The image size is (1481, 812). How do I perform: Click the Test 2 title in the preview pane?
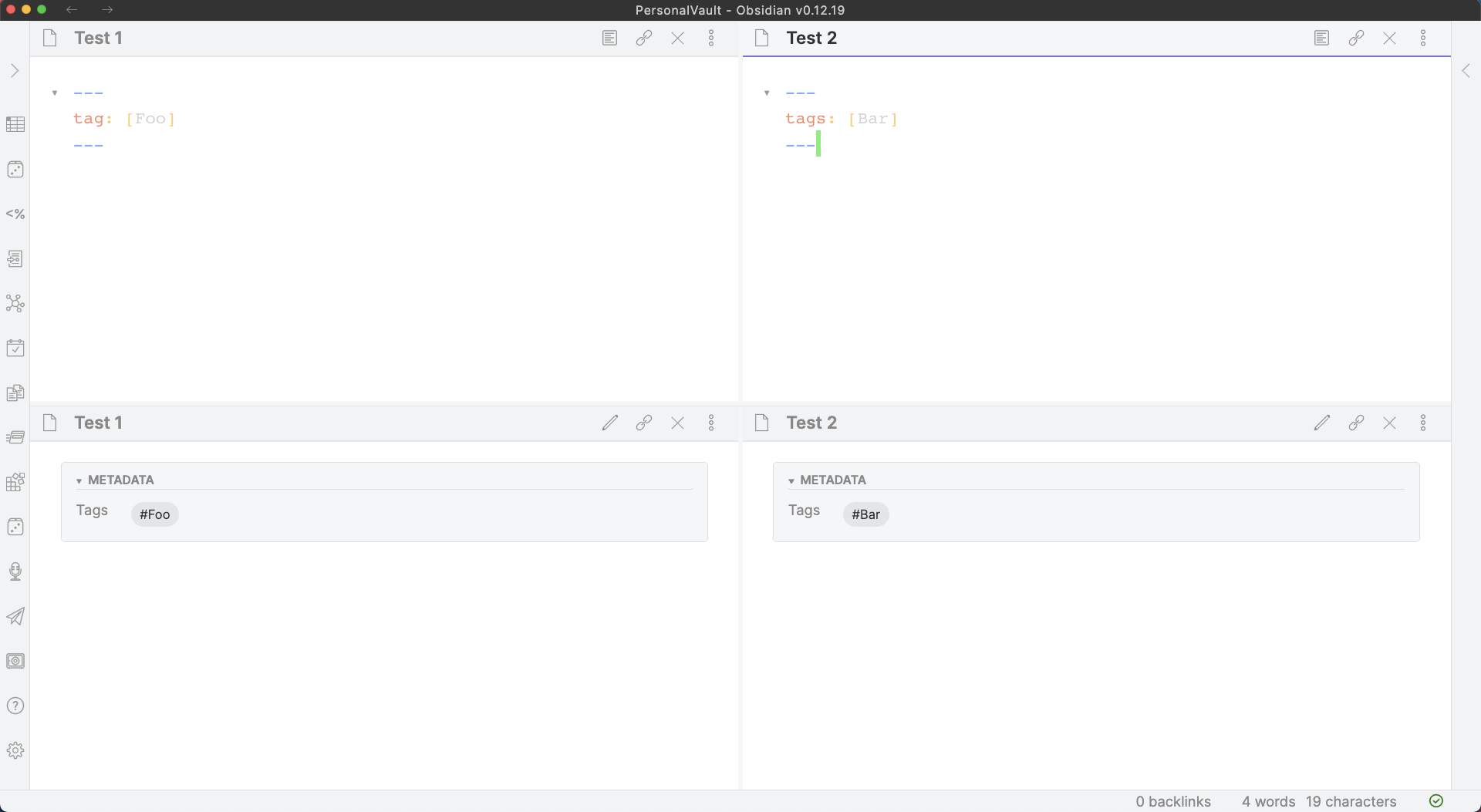click(x=811, y=423)
